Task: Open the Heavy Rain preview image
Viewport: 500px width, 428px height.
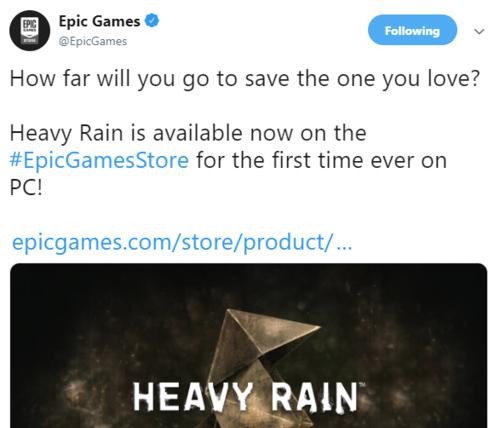Action: [249, 346]
